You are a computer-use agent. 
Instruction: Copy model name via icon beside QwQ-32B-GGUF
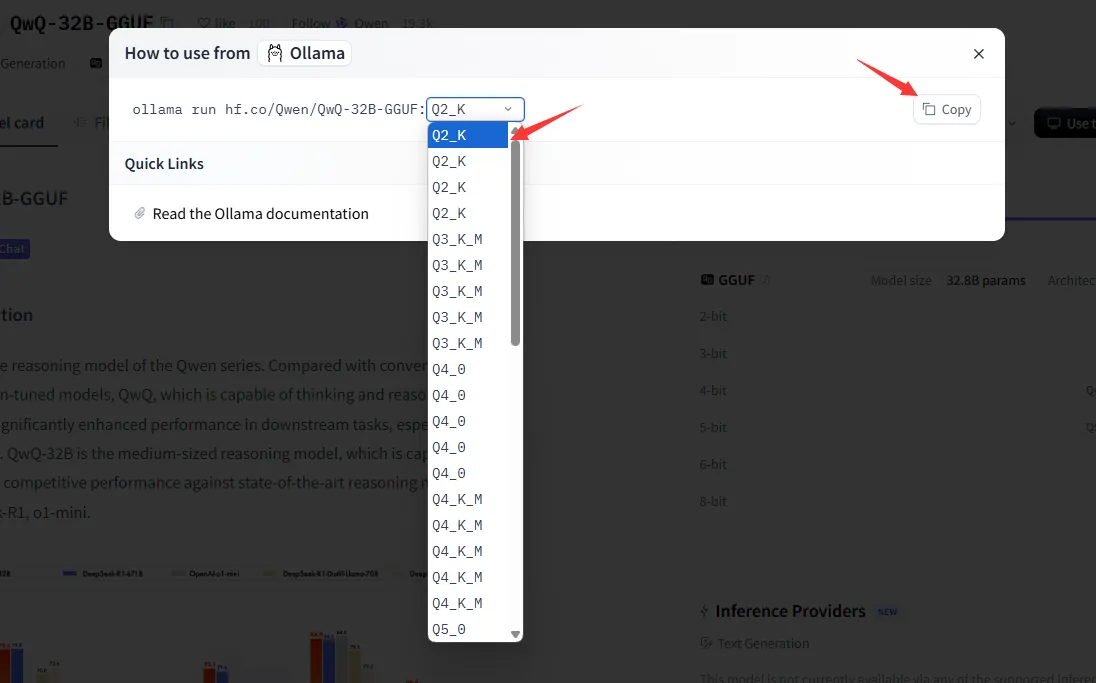(x=167, y=23)
